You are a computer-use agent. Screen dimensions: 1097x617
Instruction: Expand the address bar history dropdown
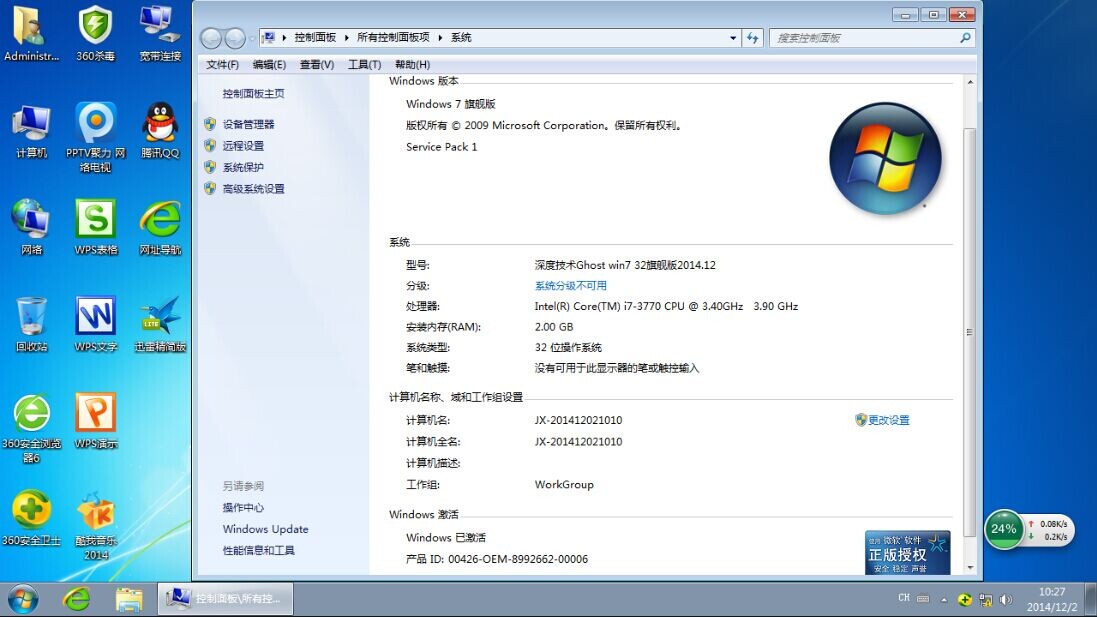(x=733, y=37)
